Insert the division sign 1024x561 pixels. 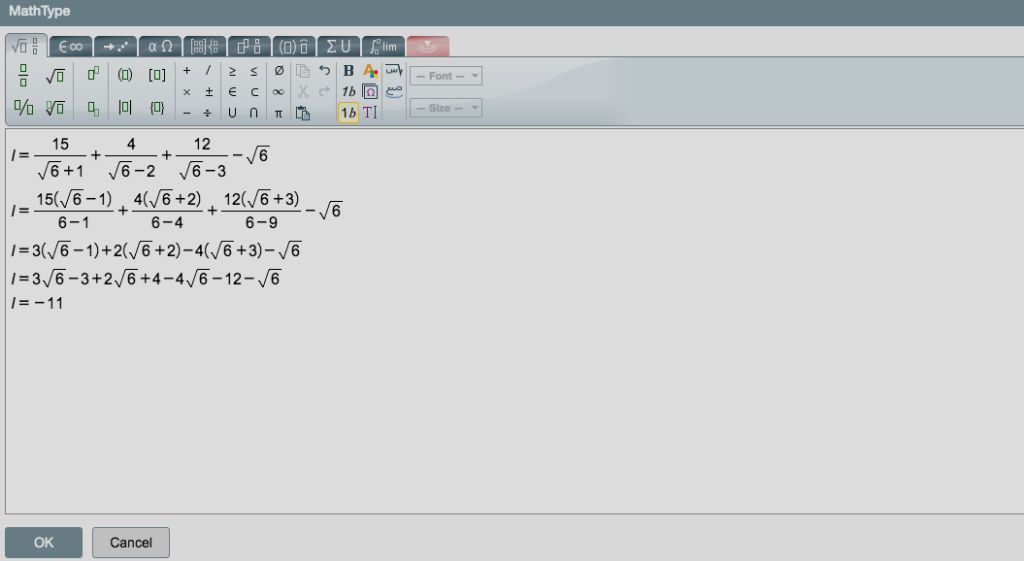[x=208, y=113]
